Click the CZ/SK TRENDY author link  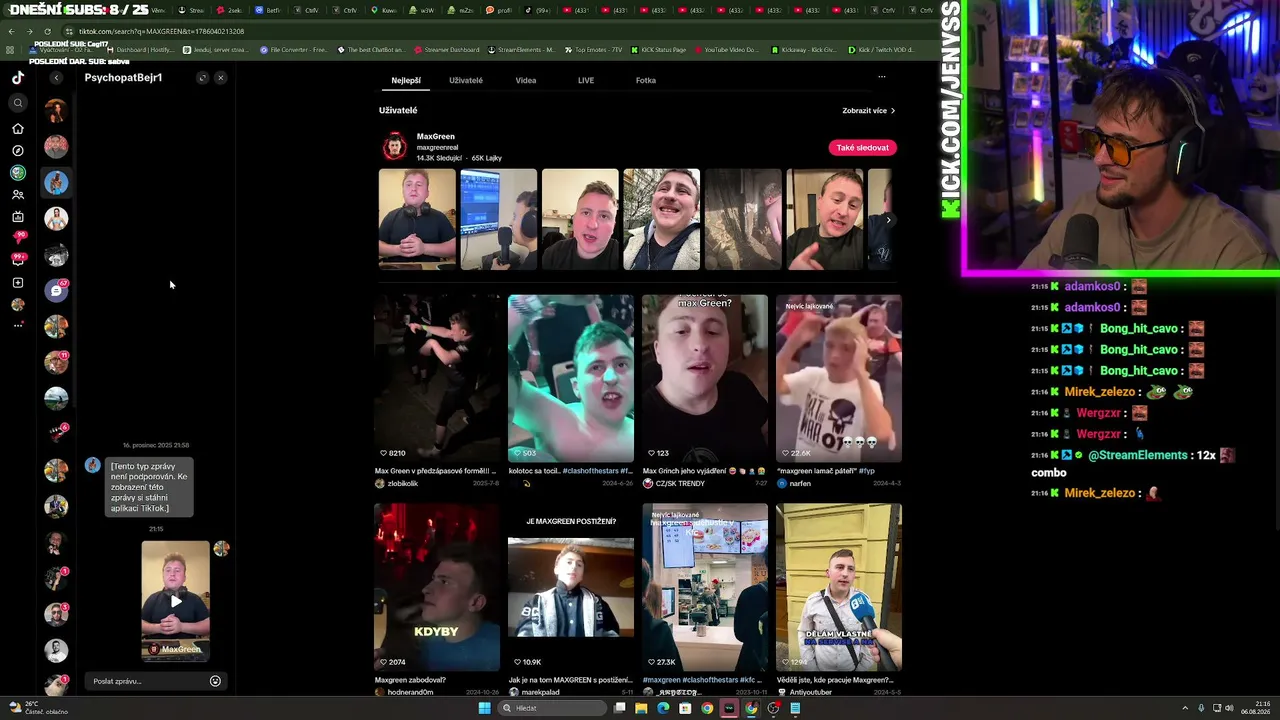click(680, 484)
